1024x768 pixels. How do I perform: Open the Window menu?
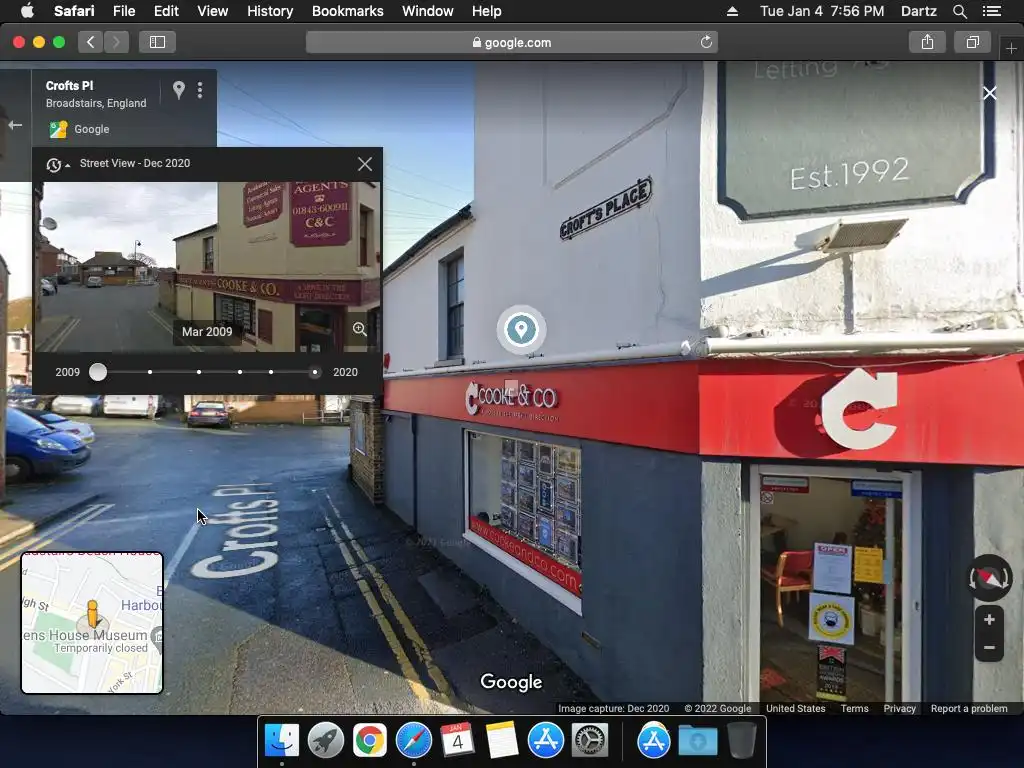click(x=427, y=11)
